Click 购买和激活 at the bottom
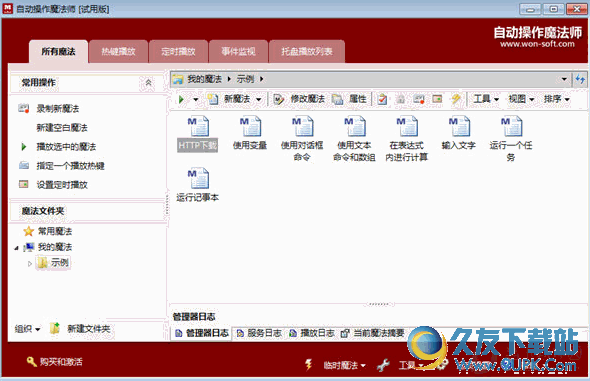Screen dimensions: 590x381 [55, 362]
